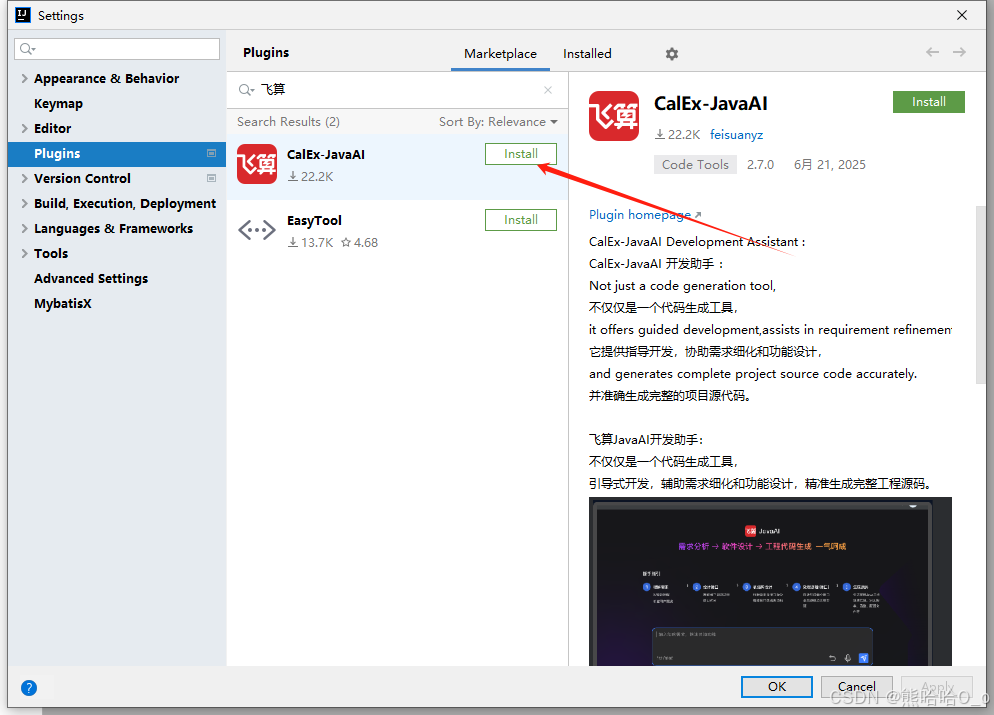Install the EasyTool plugin
This screenshot has width=994, height=715.
(520, 220)
